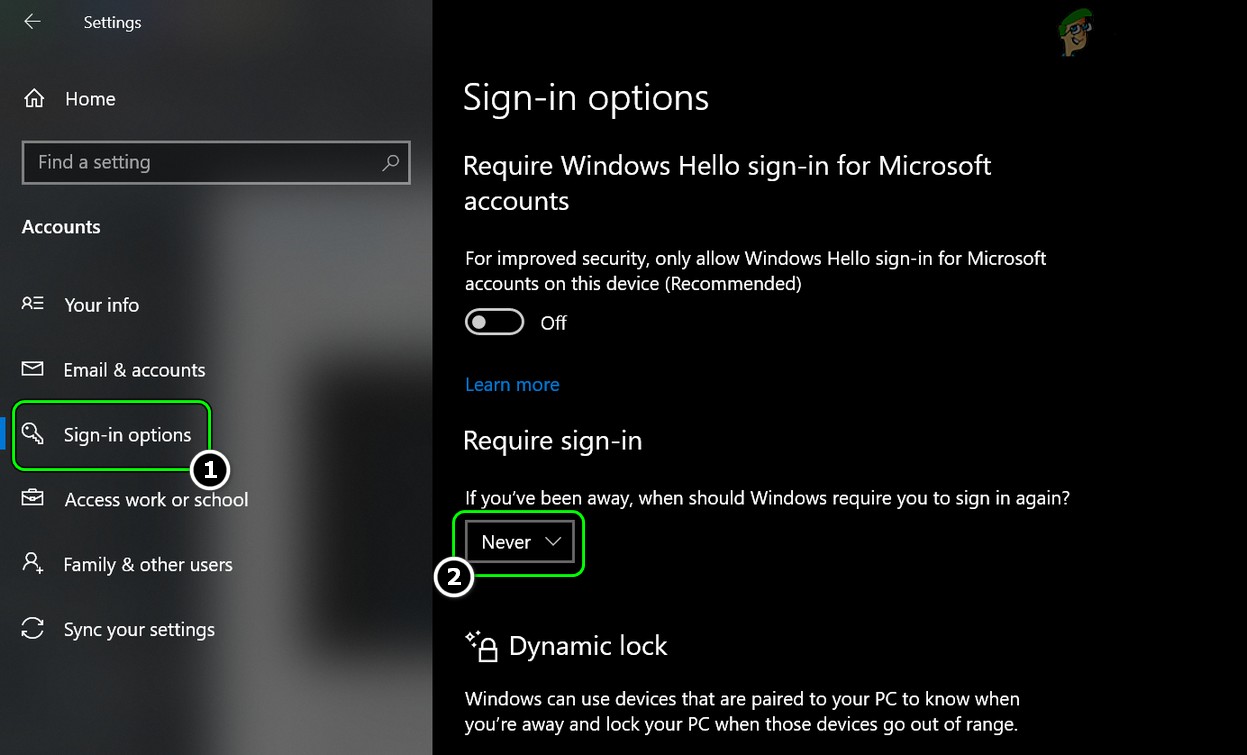1247x755 pixels.
Task: Click the search magnifier in Find a setting
Action: point(391,161)
